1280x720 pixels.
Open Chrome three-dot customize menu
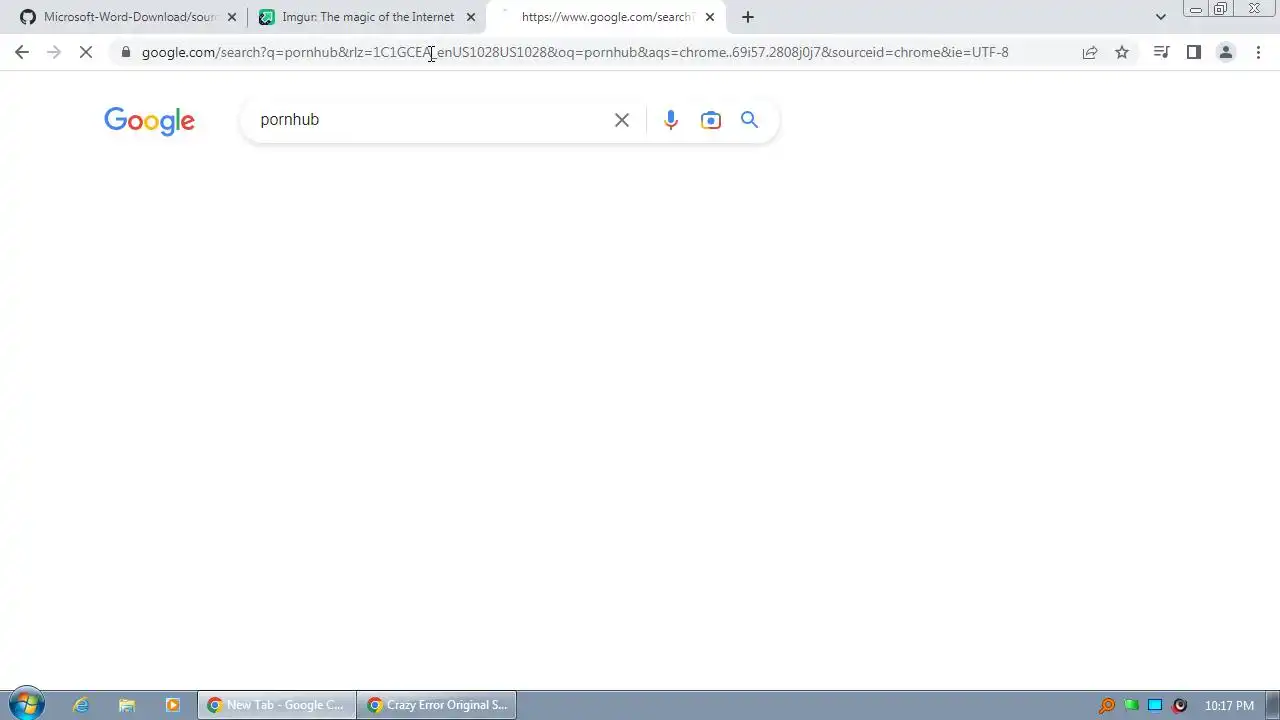tap(1258, 52)
